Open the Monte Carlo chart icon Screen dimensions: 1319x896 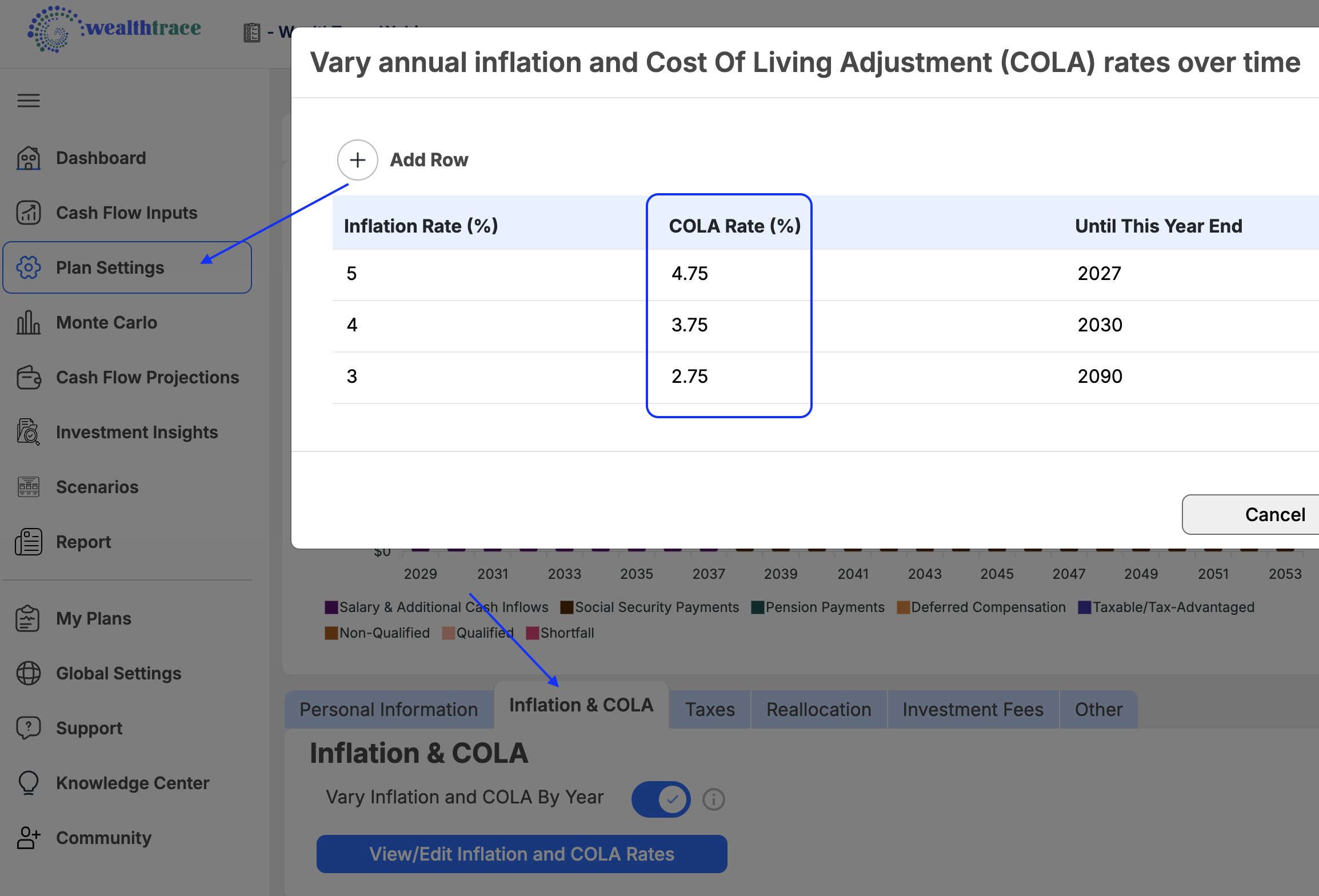point(29,322)
